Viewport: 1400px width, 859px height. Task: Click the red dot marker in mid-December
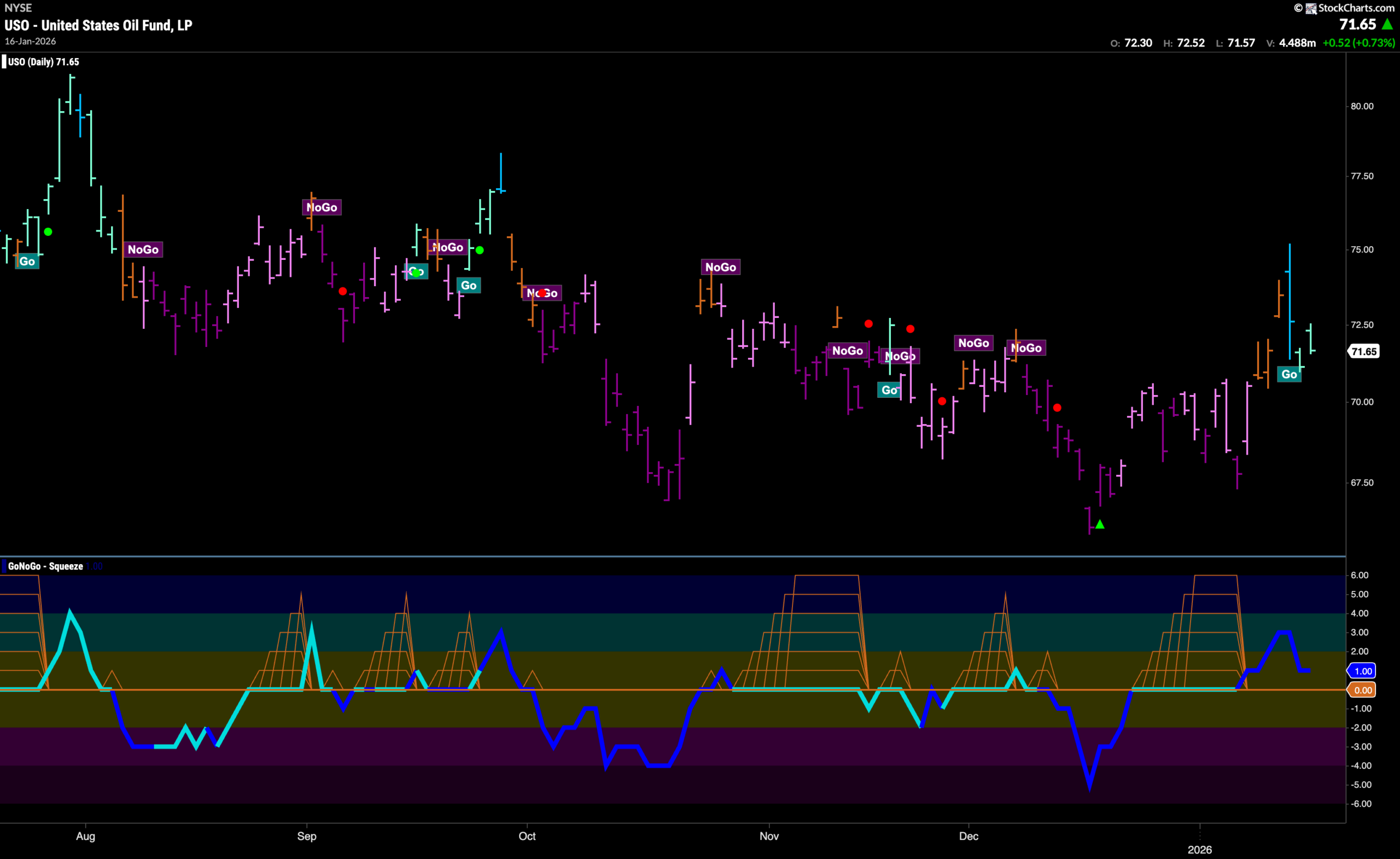click(1057, 408)
